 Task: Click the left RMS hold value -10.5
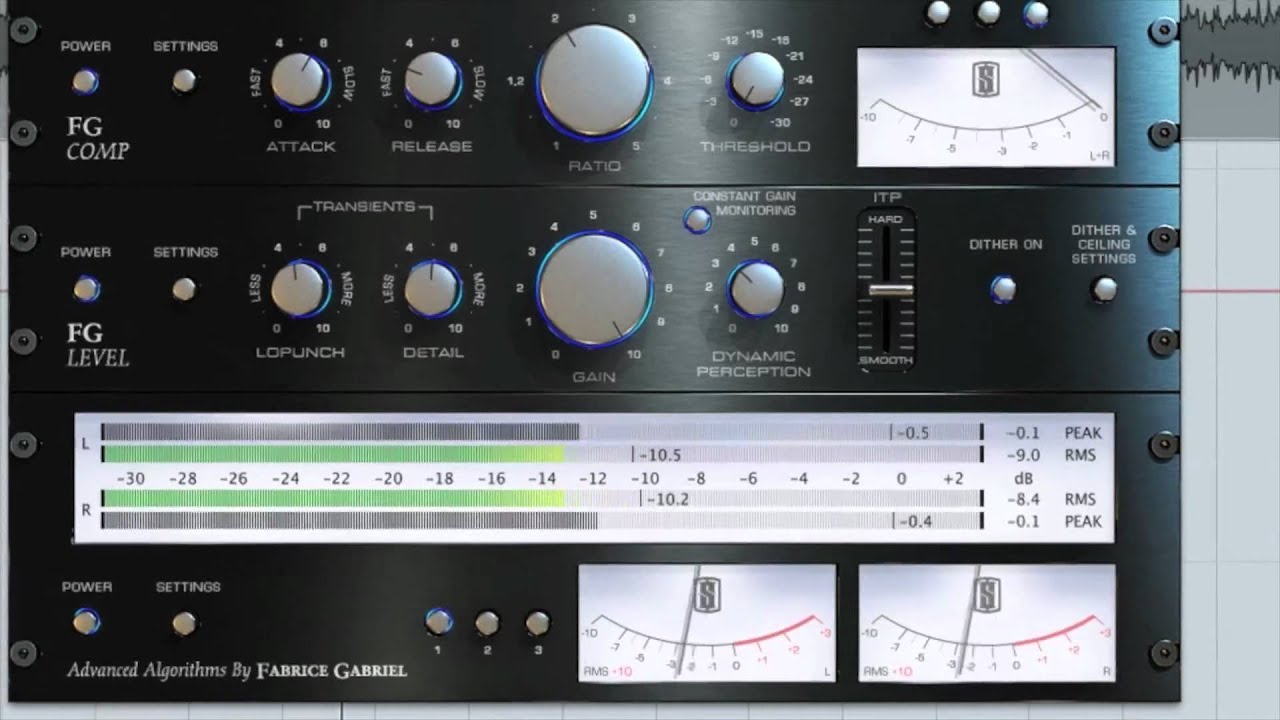pos(659,455)
